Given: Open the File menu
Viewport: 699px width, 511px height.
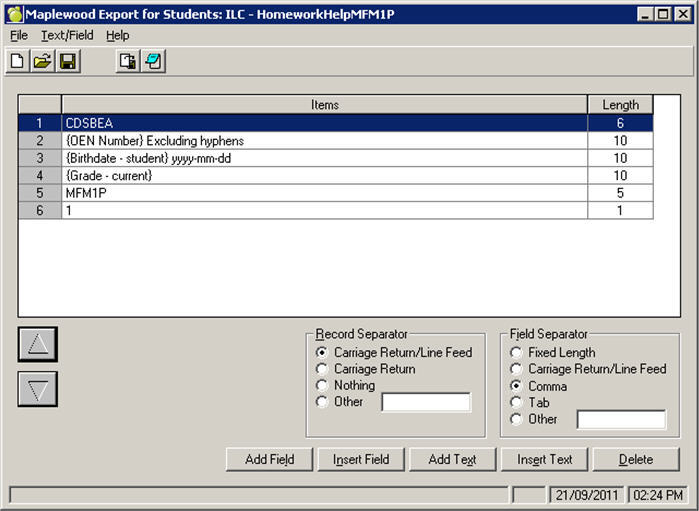Looking at the screenshot, I should [x=19, y=35].
